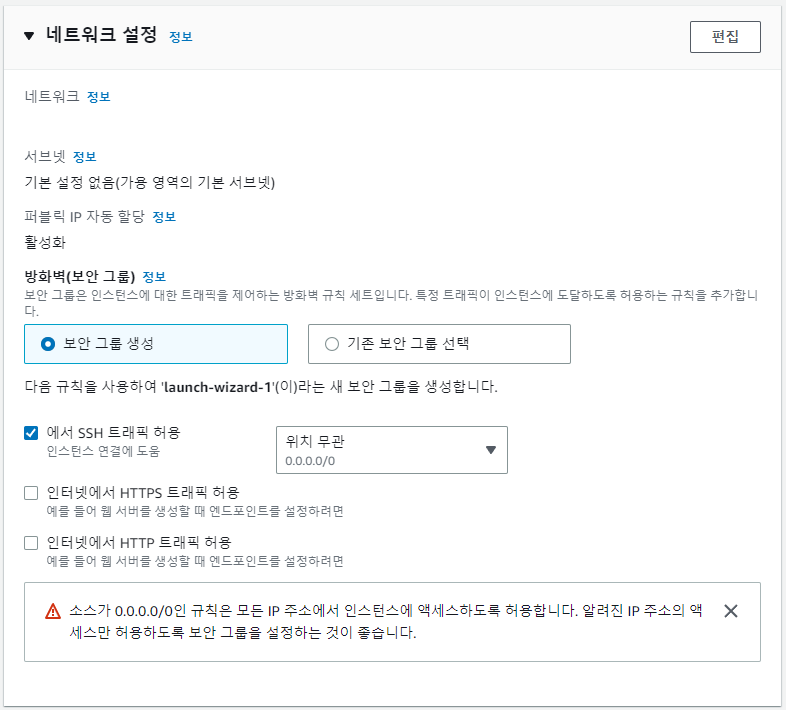The height and width of the screenshot is (710, 786).
Task: Open 정보 link beside 퍼블릭 IP 자동 할당
Action: point(164,217)
